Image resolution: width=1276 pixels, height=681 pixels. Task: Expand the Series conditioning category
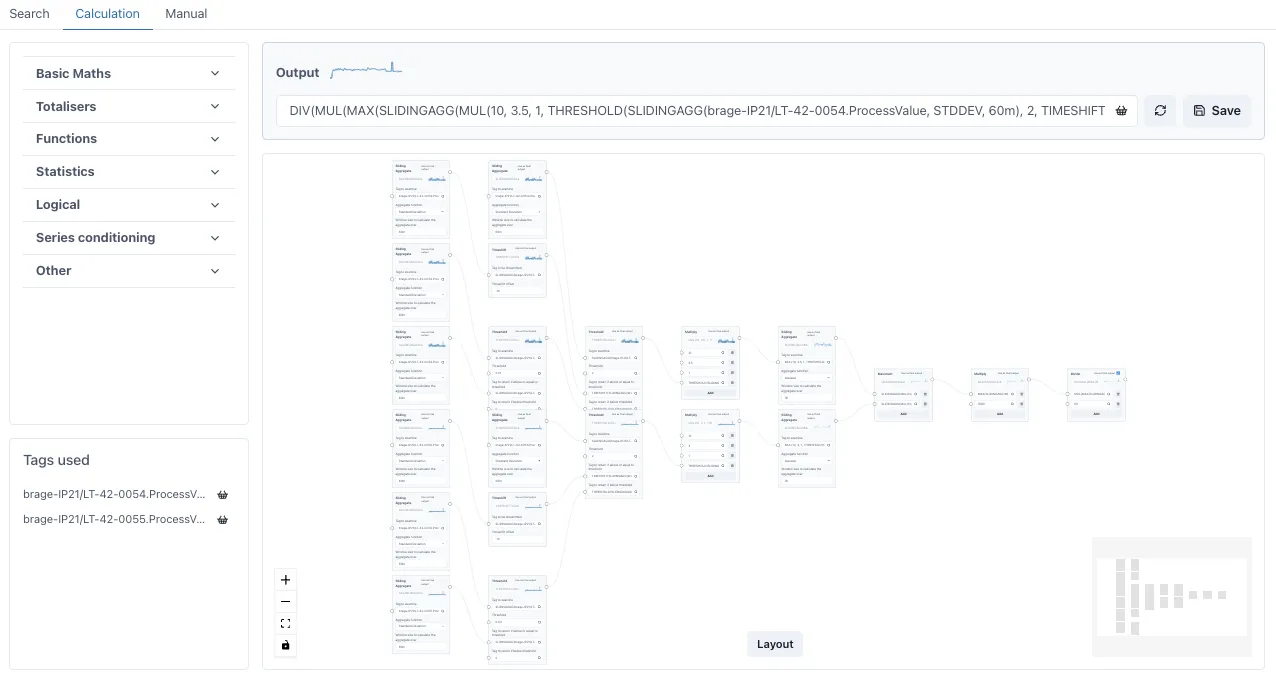point(128,237)
